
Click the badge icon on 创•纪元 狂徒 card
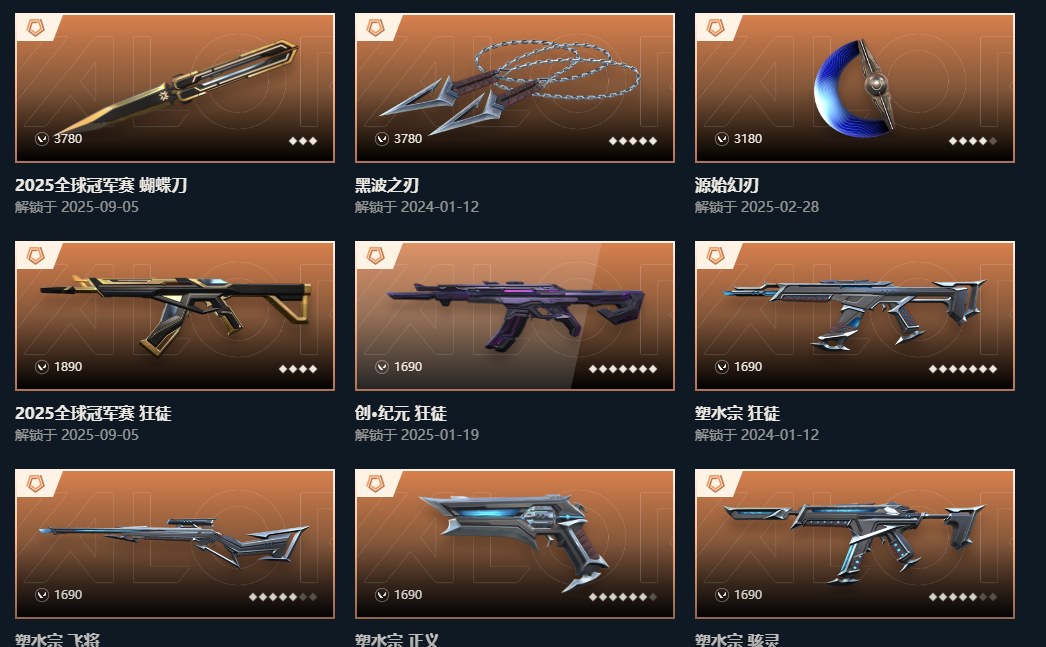[x=376, y=255]
